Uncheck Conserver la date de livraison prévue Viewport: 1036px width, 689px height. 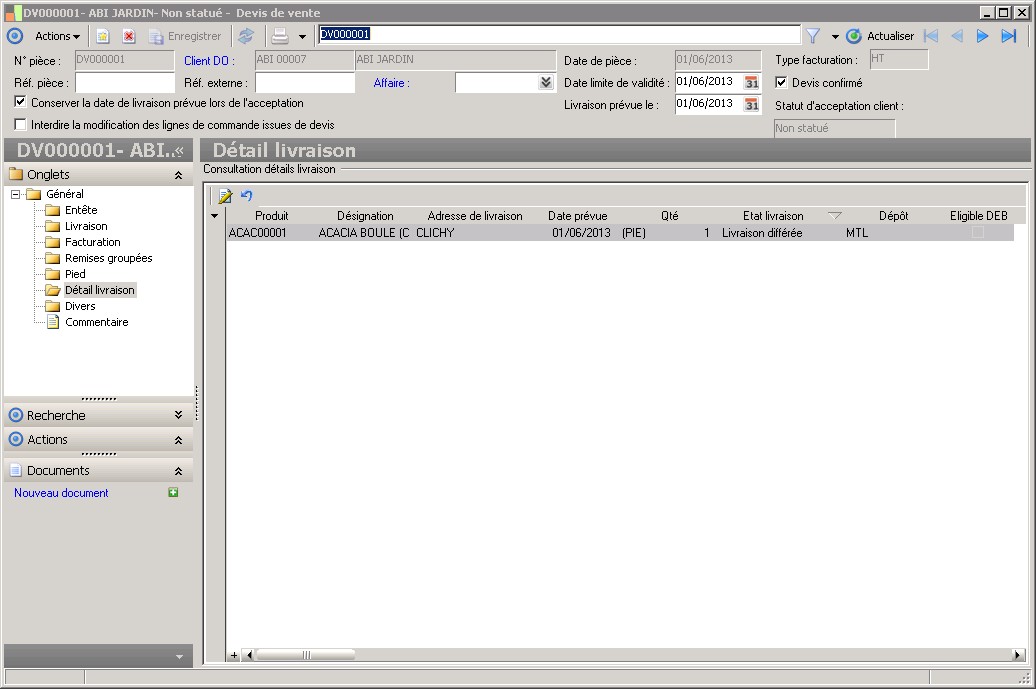[x=21, y=102]
